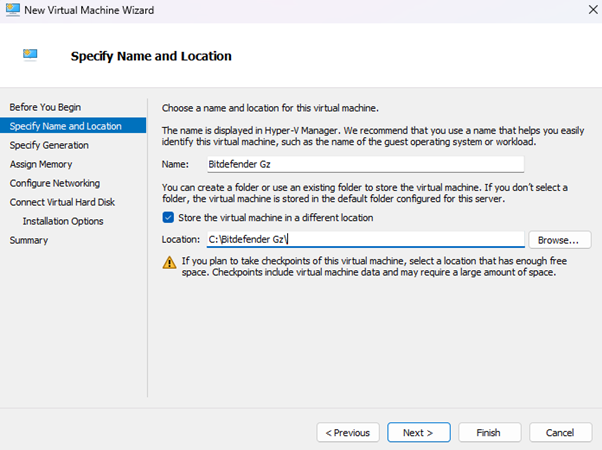Go to the Summary step
This screenshot has height=450, width=602.
[x=29, y=240]
